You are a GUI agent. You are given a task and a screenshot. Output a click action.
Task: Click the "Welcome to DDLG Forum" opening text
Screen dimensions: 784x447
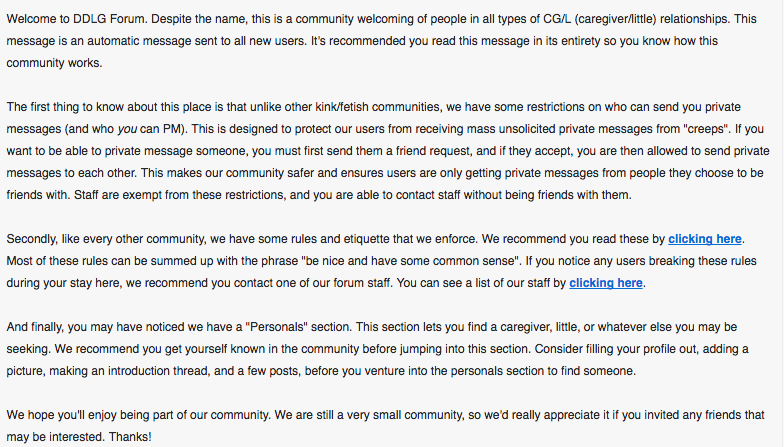76,19
